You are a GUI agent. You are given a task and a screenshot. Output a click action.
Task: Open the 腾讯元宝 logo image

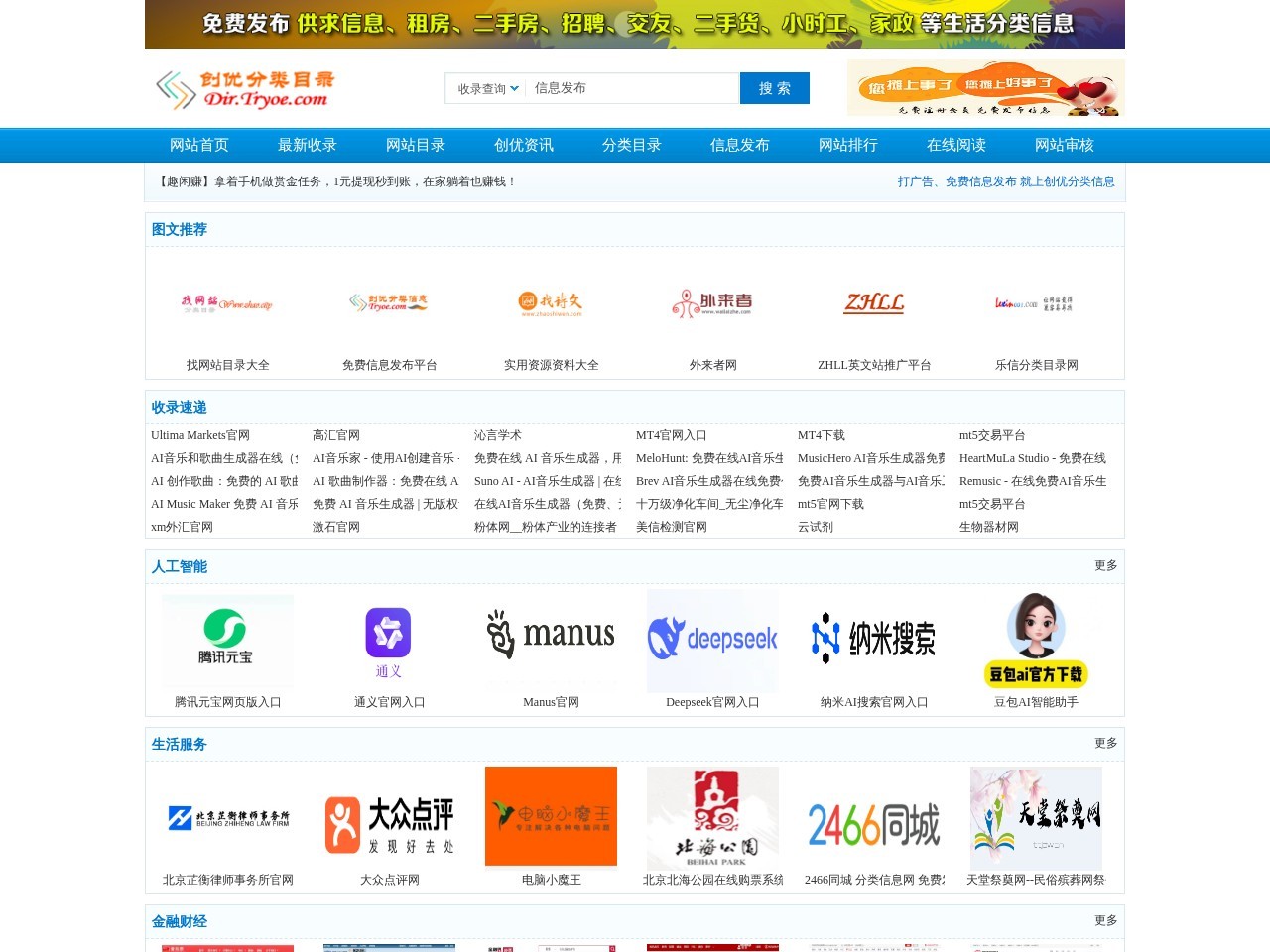pos(227,641)
